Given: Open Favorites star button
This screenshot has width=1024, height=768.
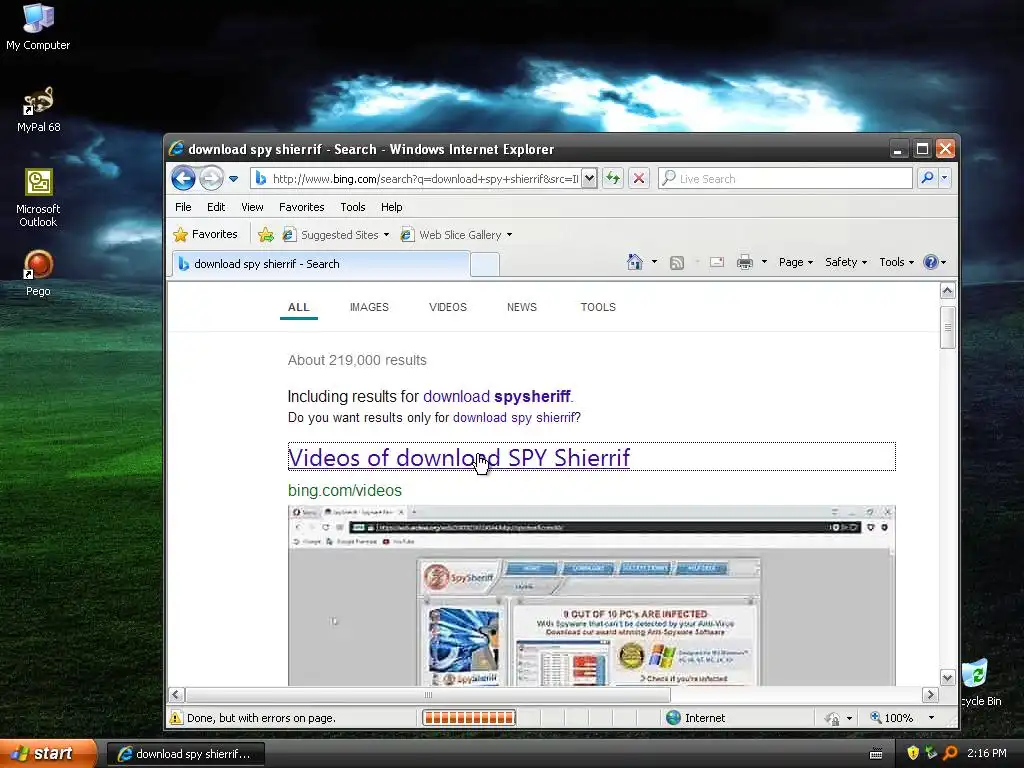Looking at the screenshot, I should point(206,234).
